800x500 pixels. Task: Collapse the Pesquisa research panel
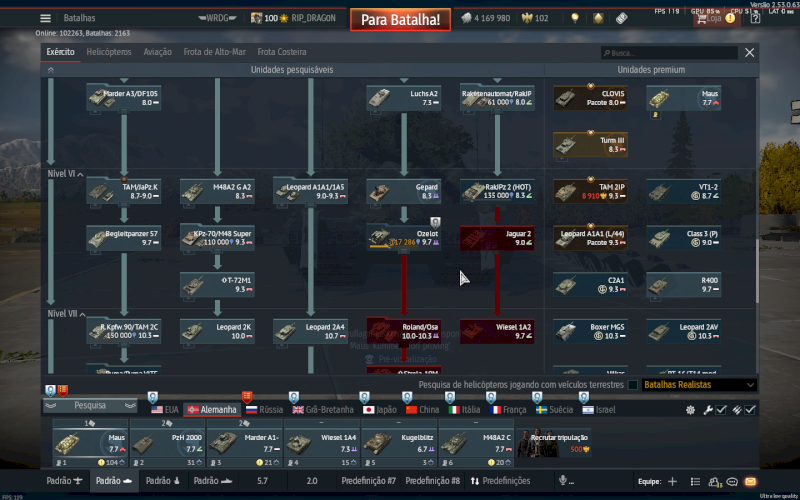click(x=90, y=405)
